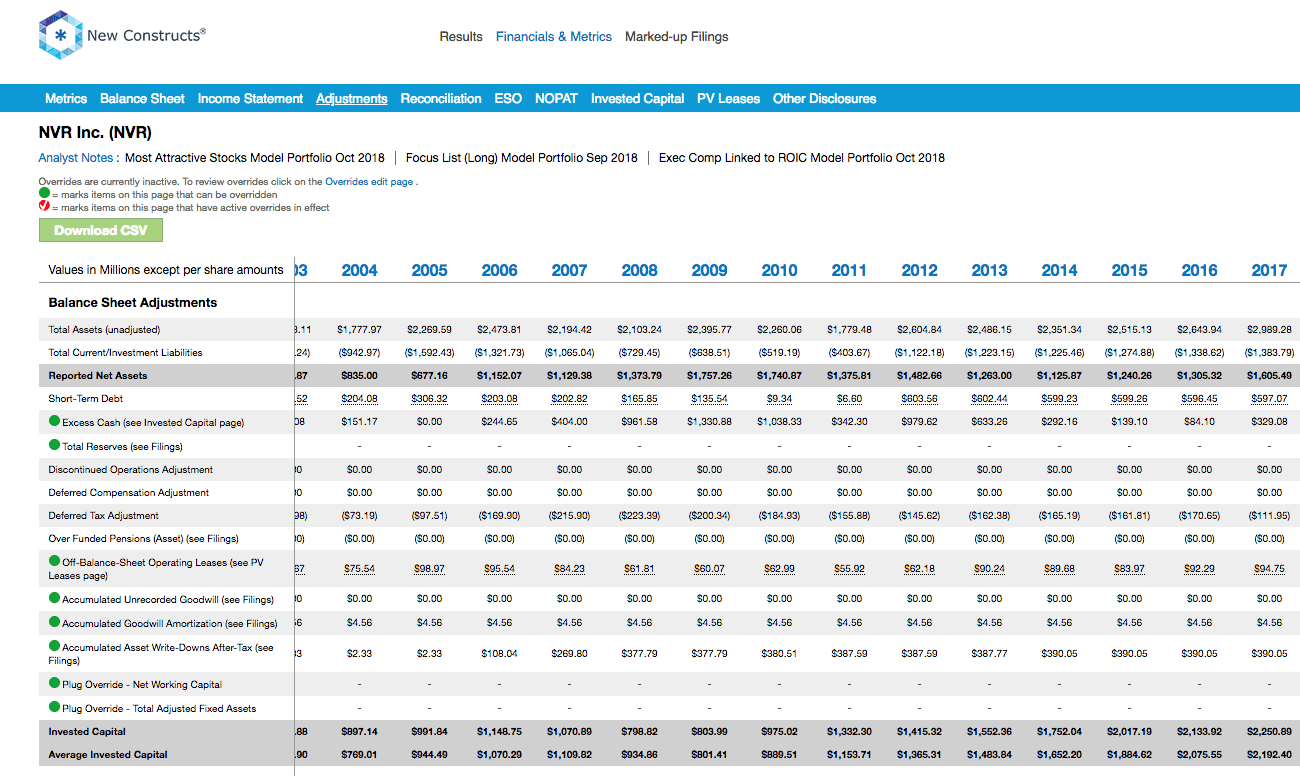Click green dot for Plug Override Total Adjusted Fixed Assets
1300x776 pixels.
(54, 708)
